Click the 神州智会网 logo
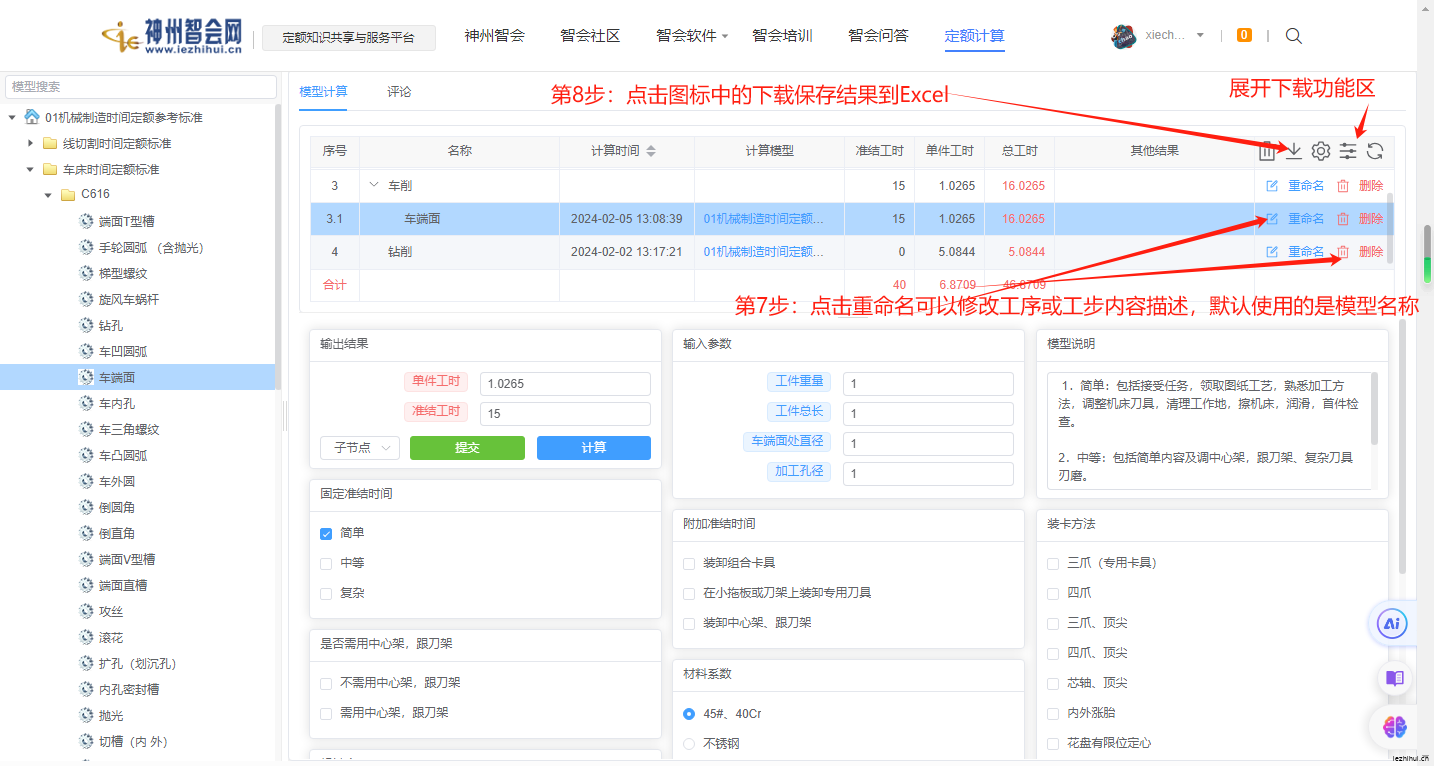 tap(172, 36)
